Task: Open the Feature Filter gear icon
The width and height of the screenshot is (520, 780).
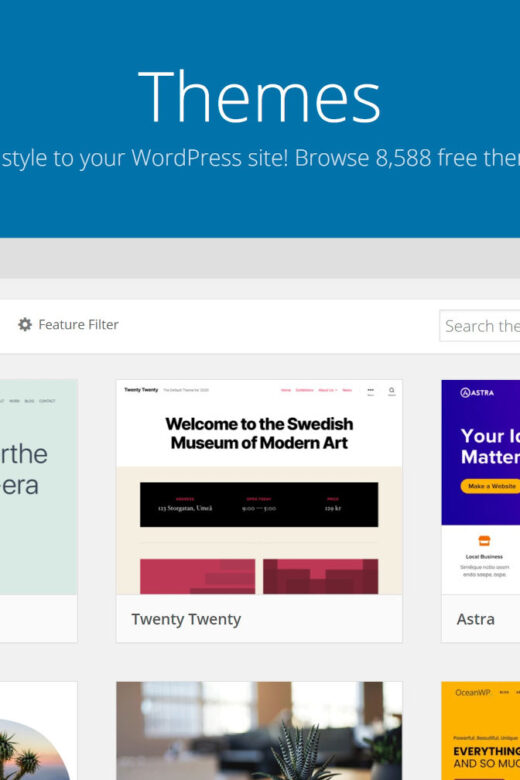Action: pos(25,324)
